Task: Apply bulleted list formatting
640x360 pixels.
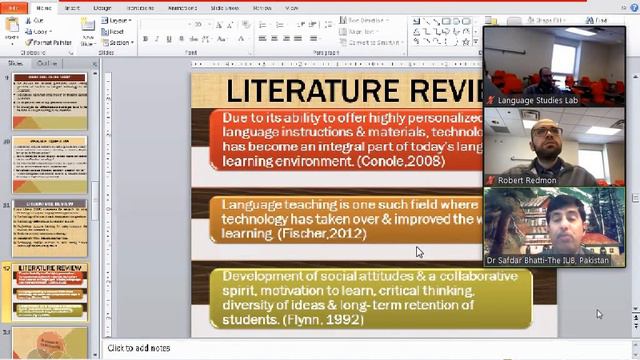Action: (x=263, y=25)
